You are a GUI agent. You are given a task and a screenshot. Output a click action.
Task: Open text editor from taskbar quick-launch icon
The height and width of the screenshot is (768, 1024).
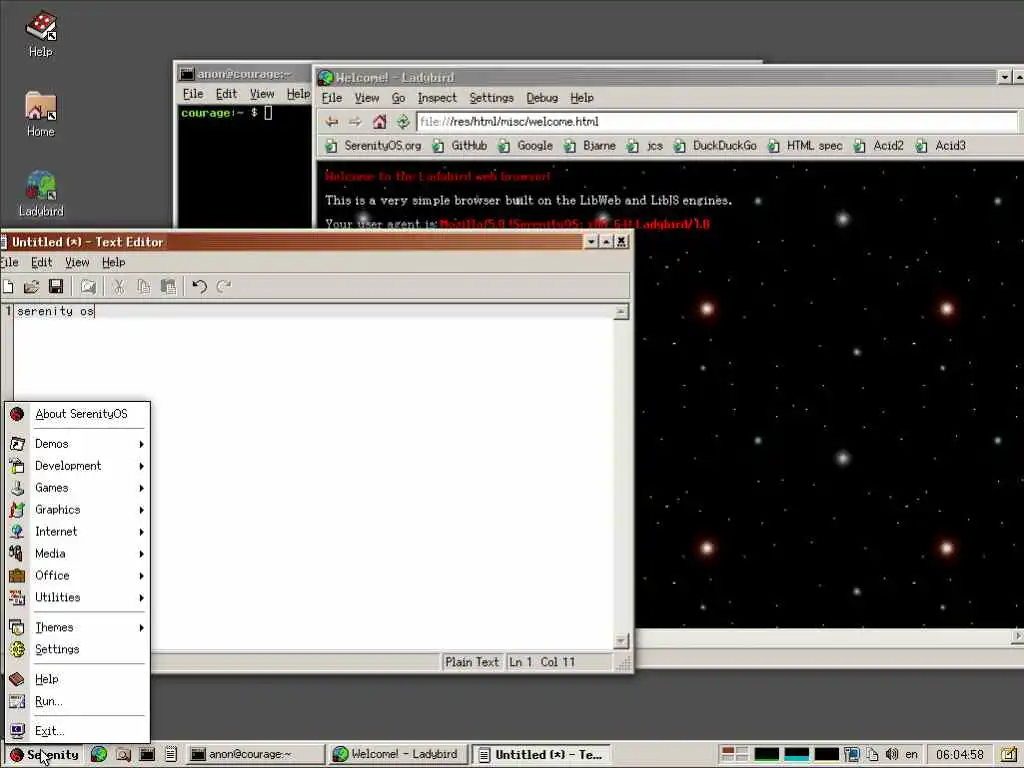[171, 754]
